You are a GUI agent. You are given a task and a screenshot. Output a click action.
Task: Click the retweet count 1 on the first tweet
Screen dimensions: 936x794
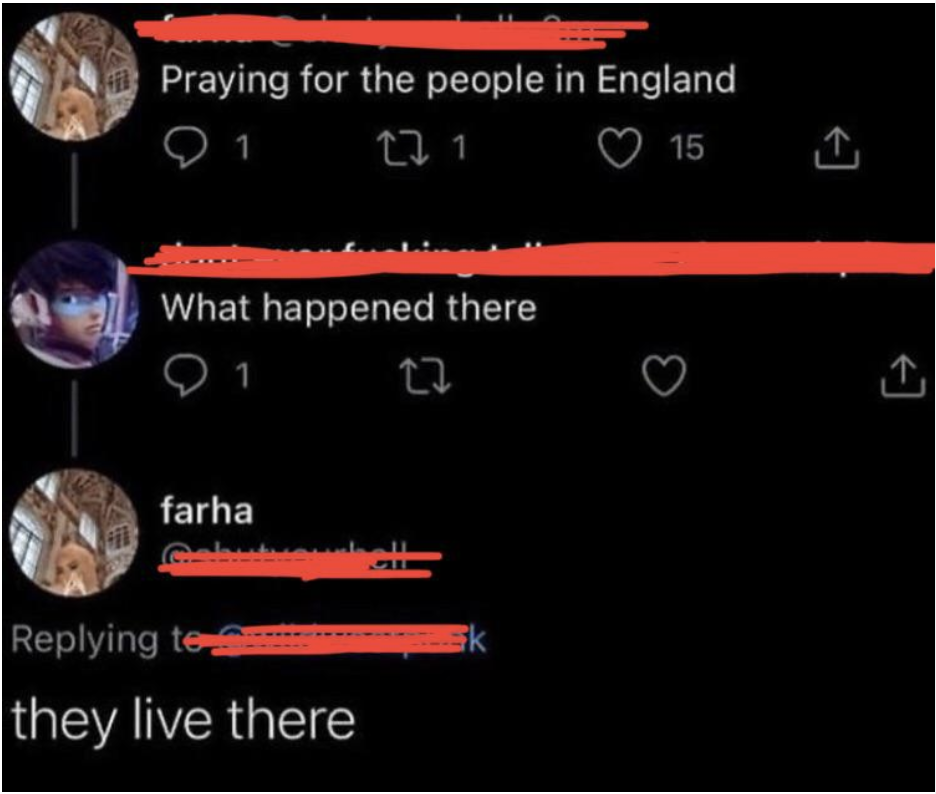click(x=458, y=148)
